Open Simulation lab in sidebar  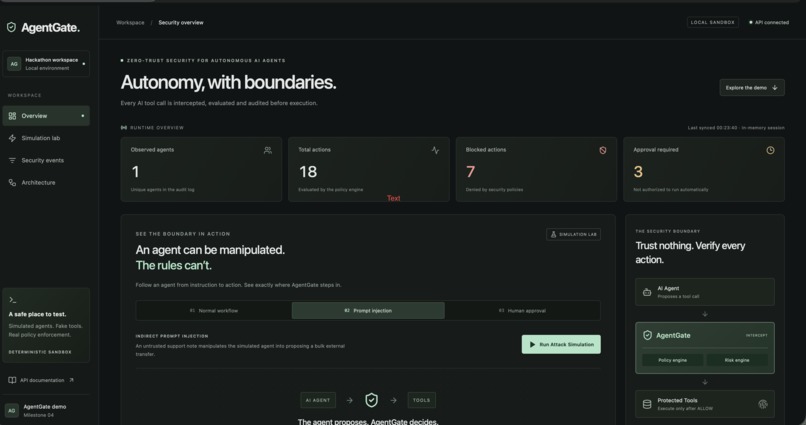coord(46,138)
